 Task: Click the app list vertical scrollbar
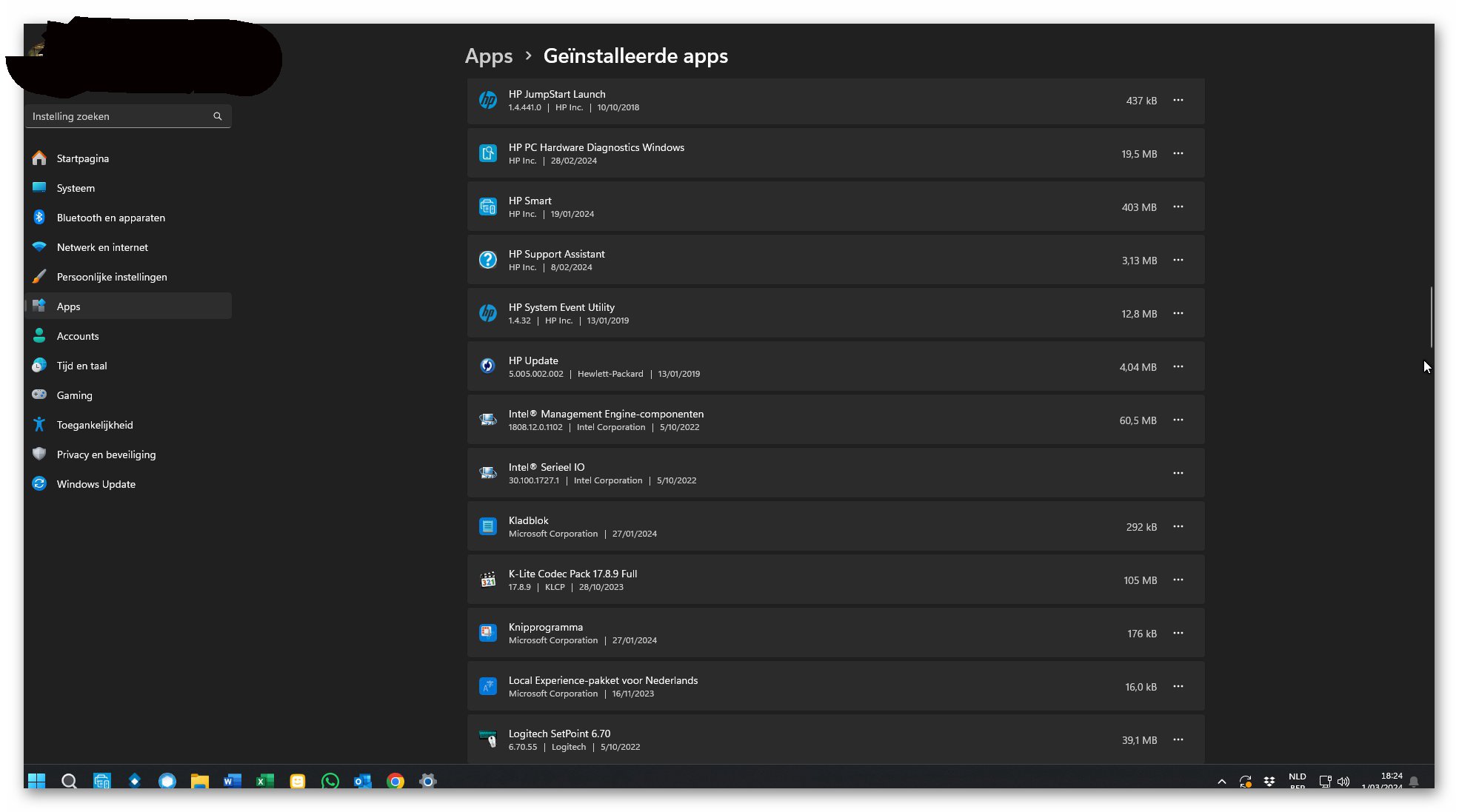1431,317
